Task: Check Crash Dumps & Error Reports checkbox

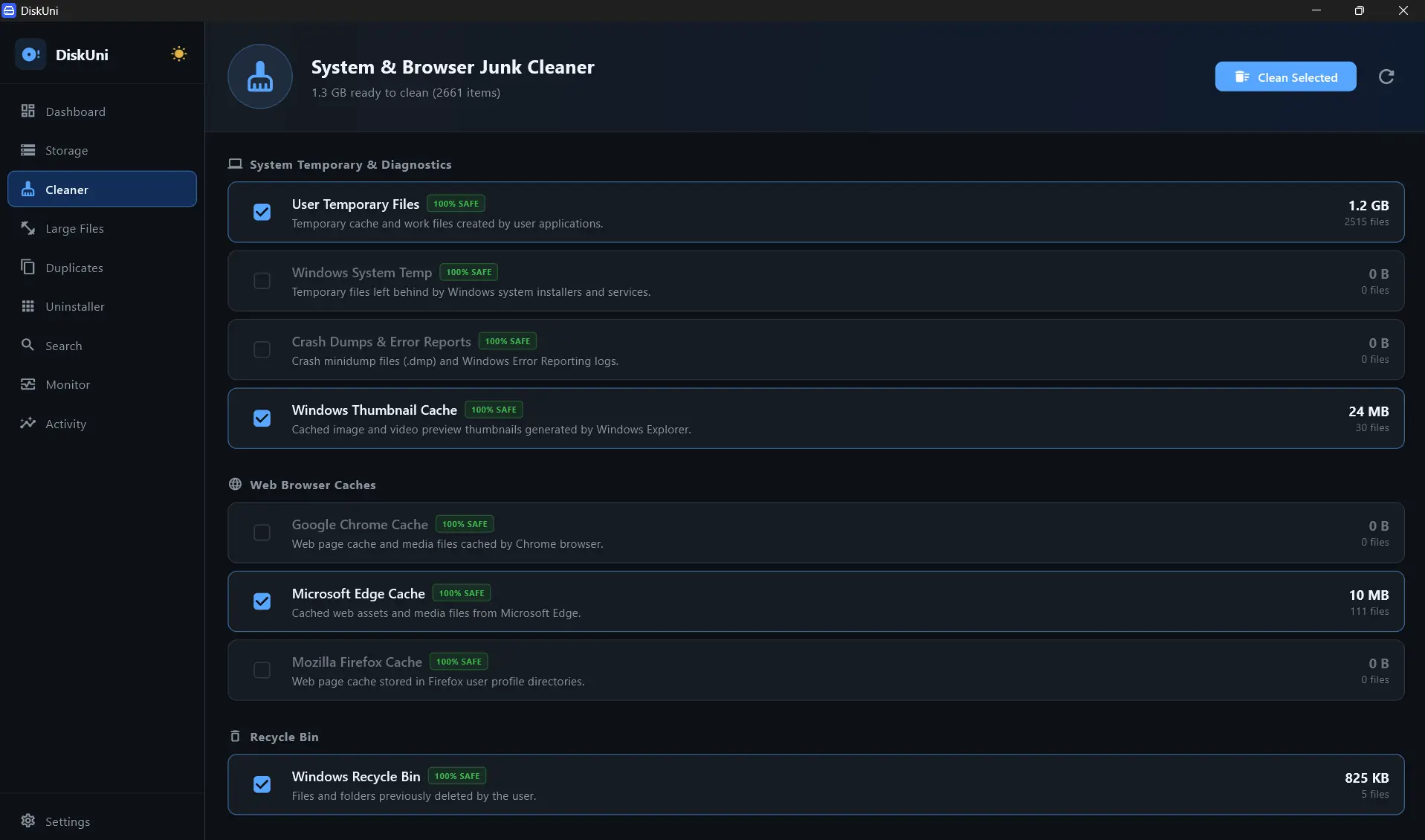Action: [x=262, y=349]
